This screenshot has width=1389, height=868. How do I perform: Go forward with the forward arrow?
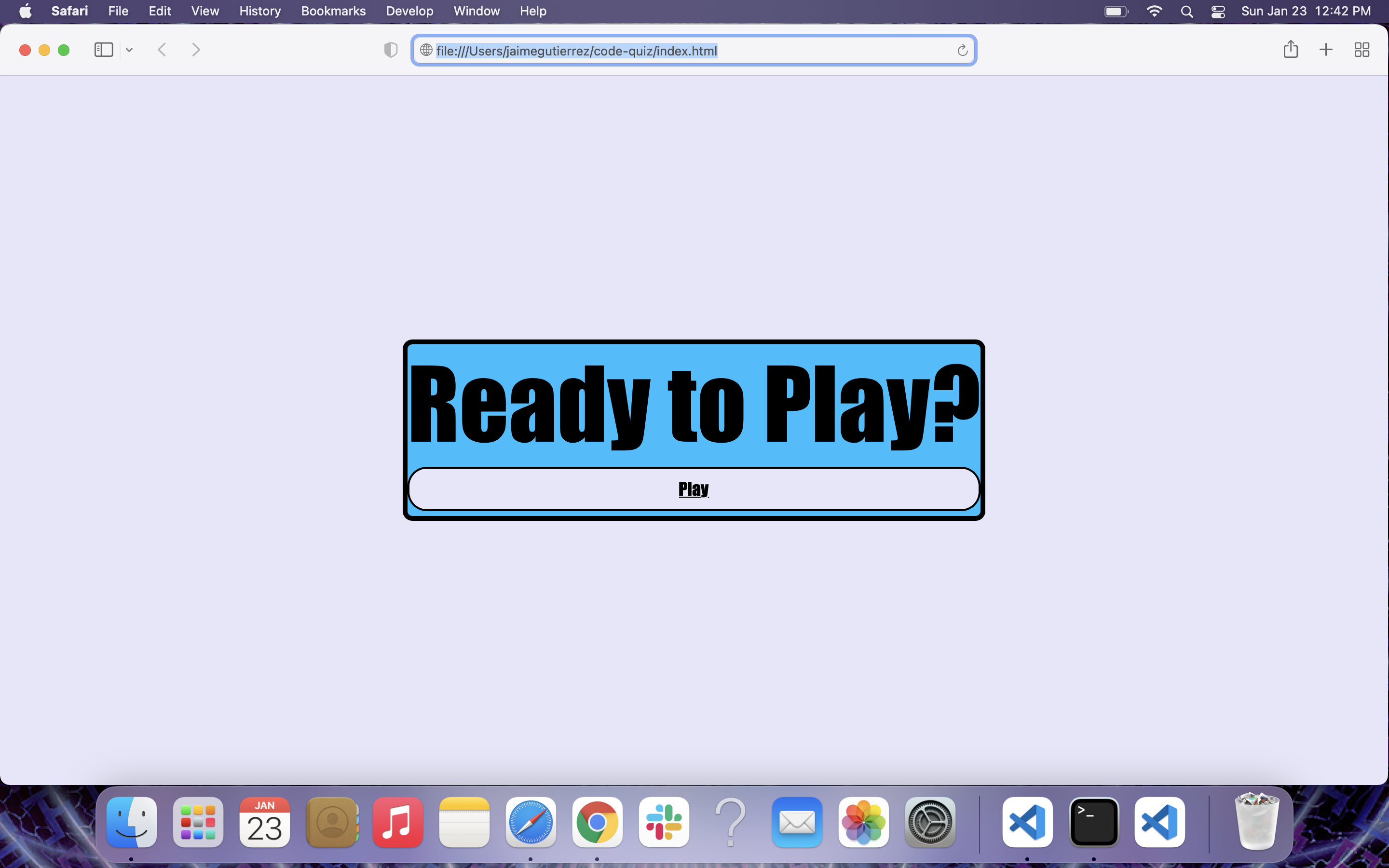click(x=196, y=50)
